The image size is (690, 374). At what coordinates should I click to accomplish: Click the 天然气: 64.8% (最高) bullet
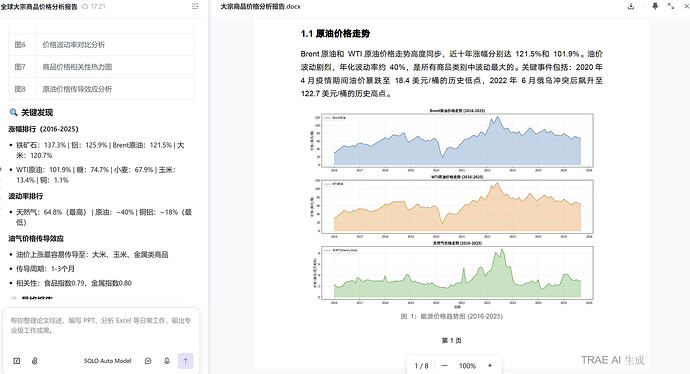104,217
